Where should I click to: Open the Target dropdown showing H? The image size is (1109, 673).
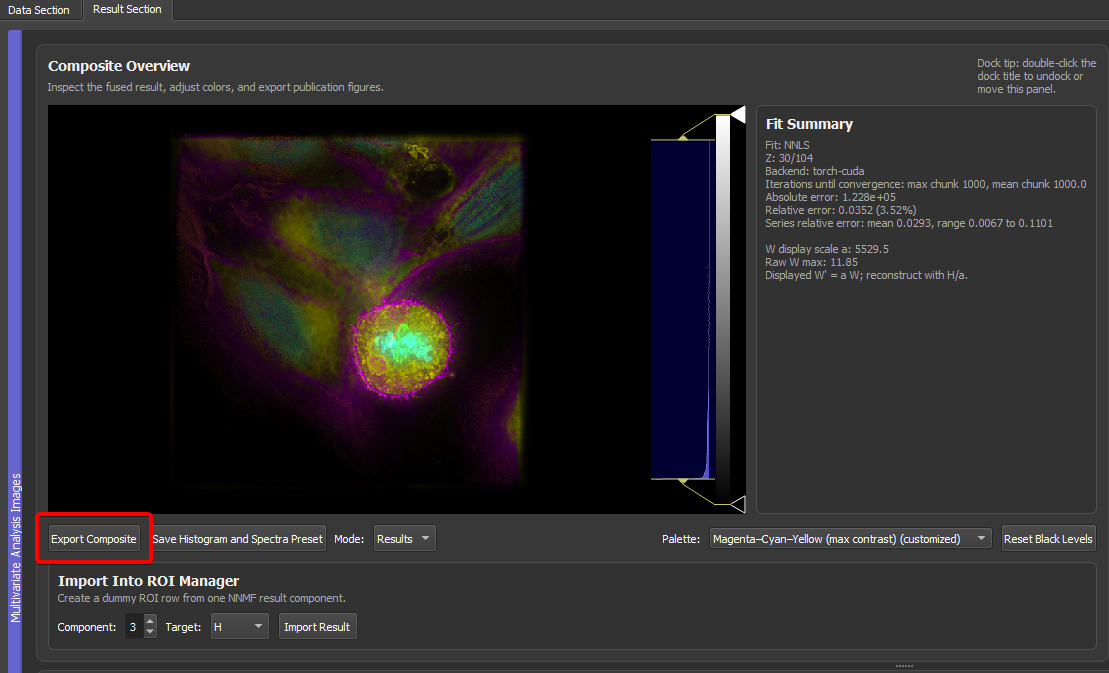coord(240,627)
